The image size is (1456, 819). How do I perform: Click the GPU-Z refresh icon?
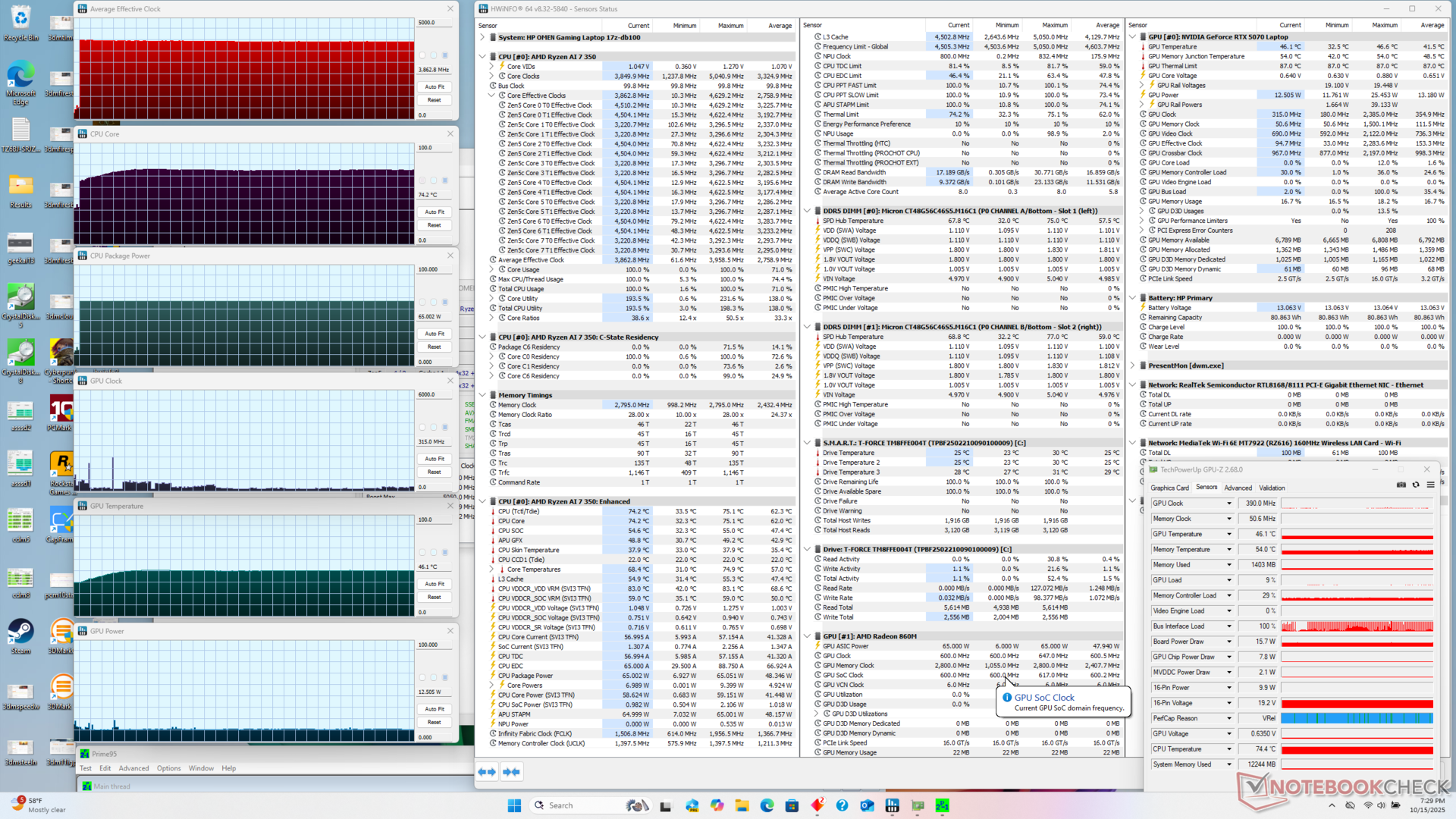pyautogui.click(x=1415, y=485)
